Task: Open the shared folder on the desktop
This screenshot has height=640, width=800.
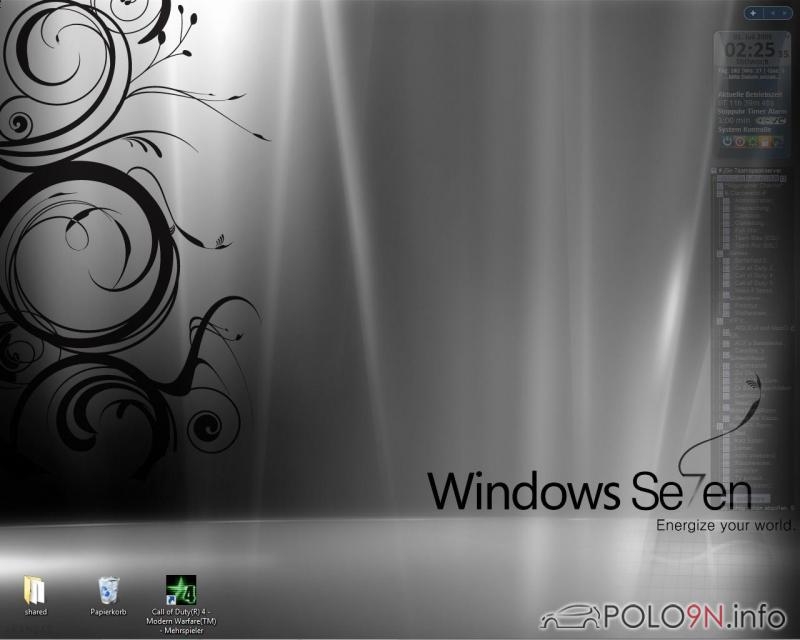Action: [x=36, y=591]
